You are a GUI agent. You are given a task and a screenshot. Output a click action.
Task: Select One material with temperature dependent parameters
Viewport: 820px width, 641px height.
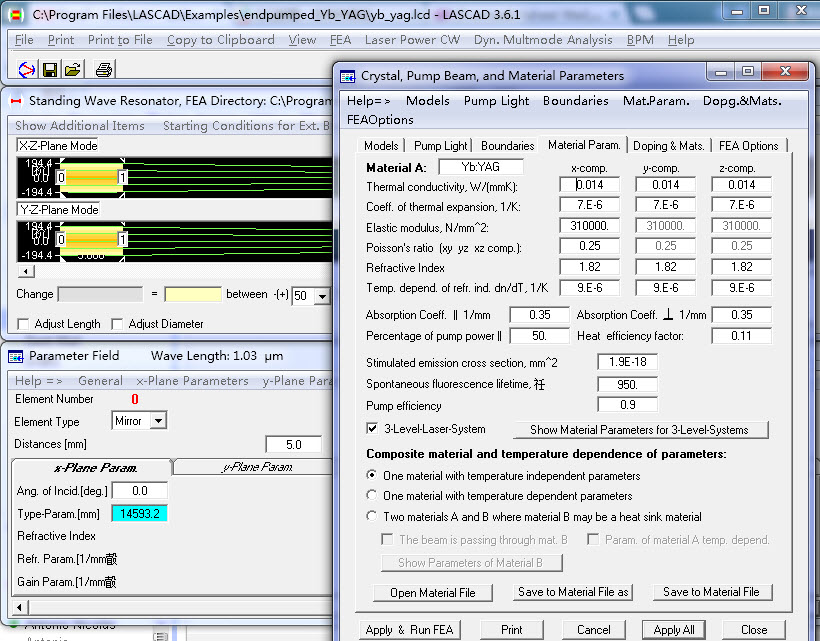point(371,495)
